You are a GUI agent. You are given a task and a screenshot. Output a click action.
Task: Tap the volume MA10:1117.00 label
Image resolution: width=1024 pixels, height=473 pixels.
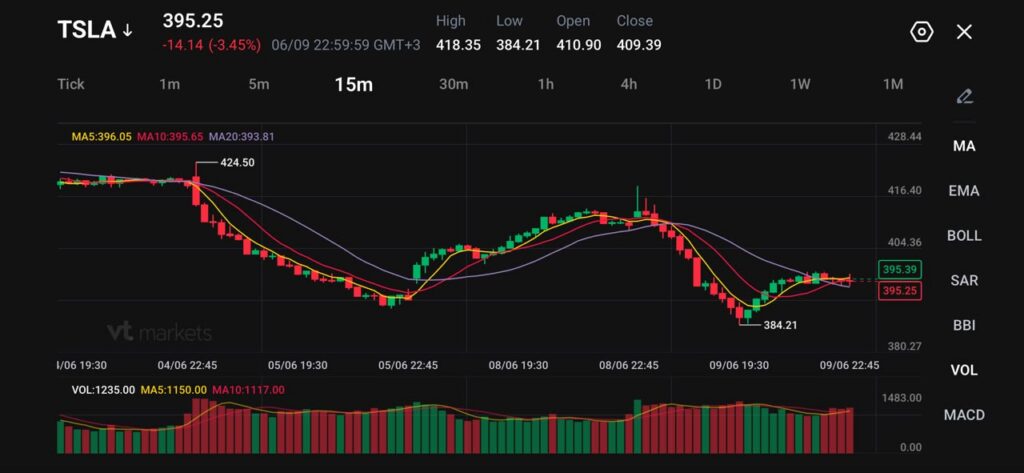click(248, 390)
